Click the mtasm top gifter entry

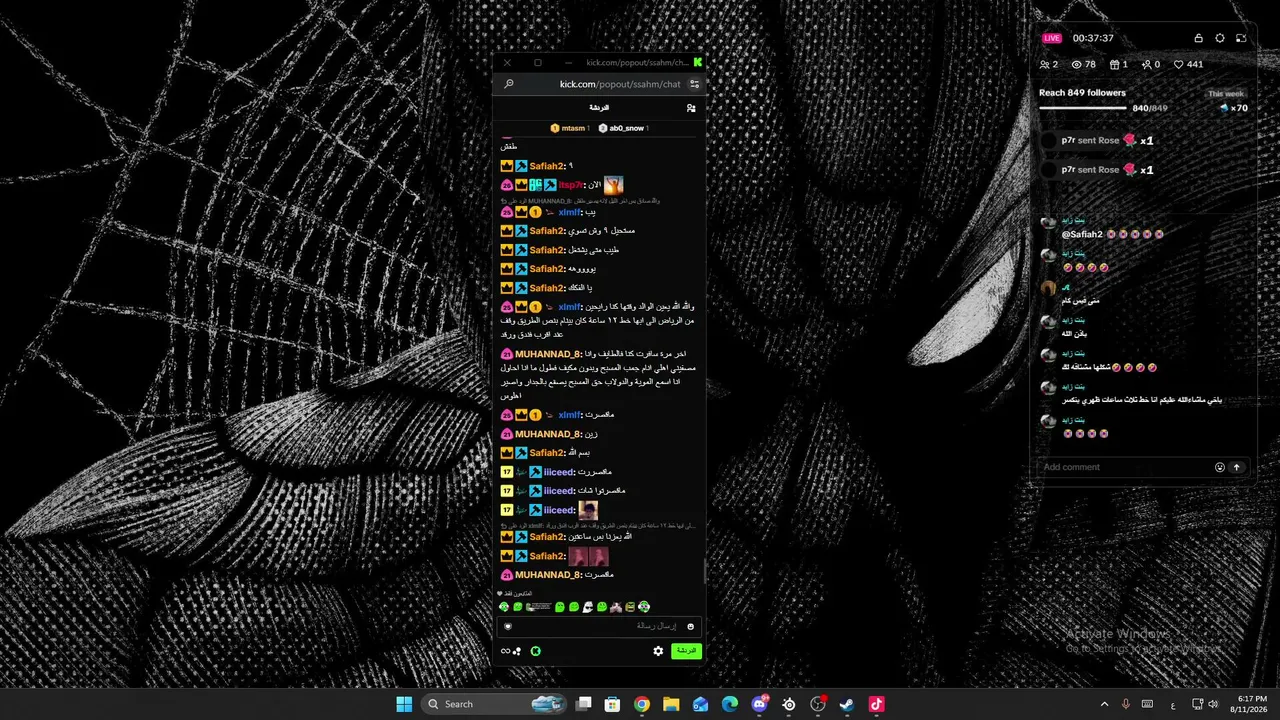coord(568,128)
